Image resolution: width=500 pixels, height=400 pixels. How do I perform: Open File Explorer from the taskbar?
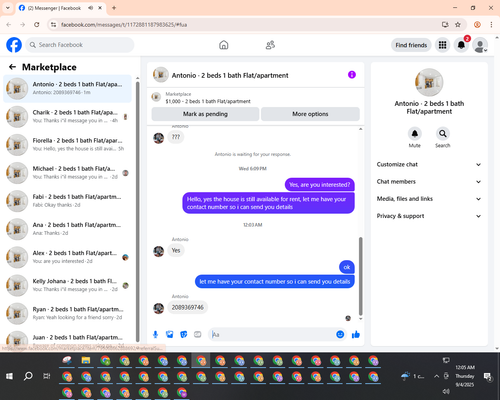pyautogui.click(x=86, y=360)
